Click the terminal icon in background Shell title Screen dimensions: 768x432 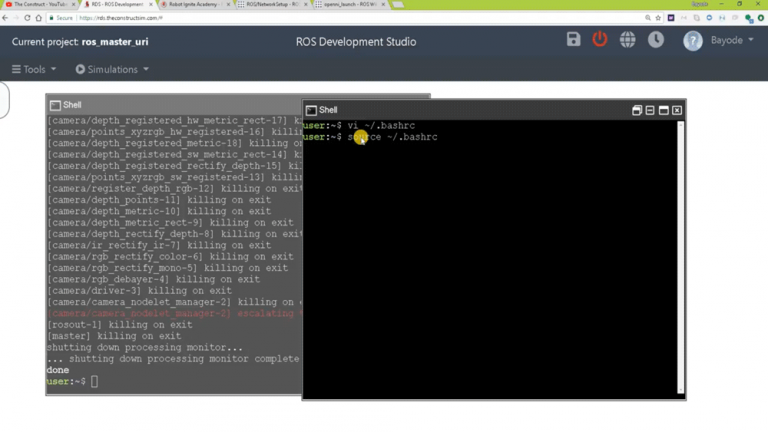click(55, 105)
